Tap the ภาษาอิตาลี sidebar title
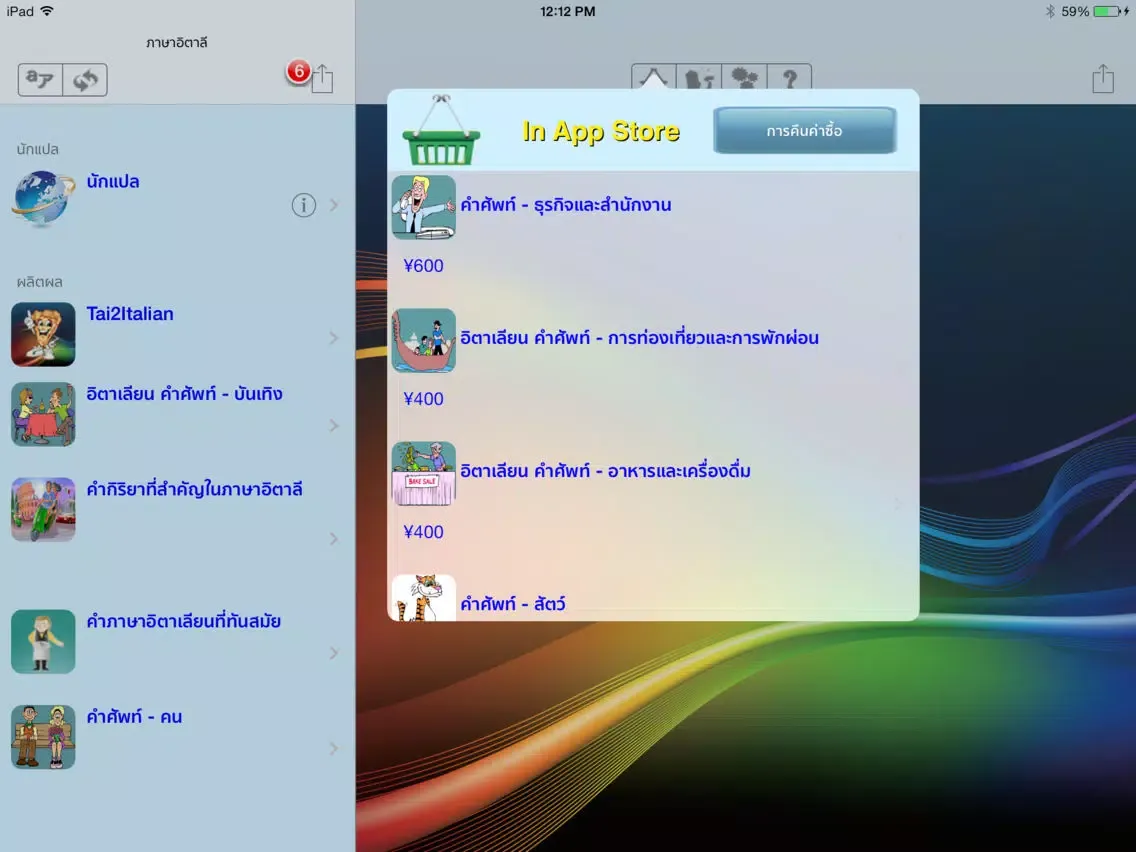 click(177, 43)
